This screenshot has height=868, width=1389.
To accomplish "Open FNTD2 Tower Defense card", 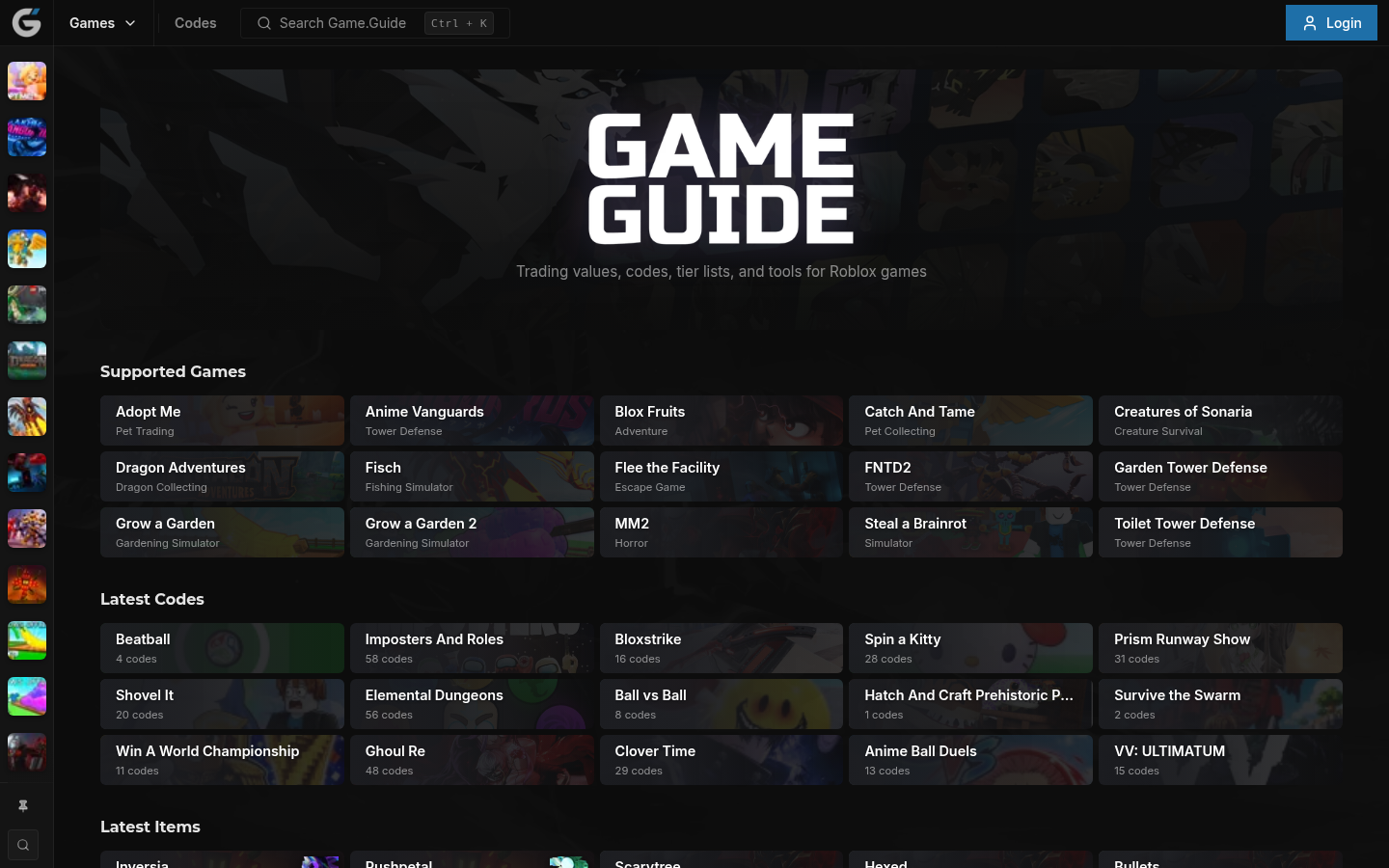I will click(x=970, y=476).
